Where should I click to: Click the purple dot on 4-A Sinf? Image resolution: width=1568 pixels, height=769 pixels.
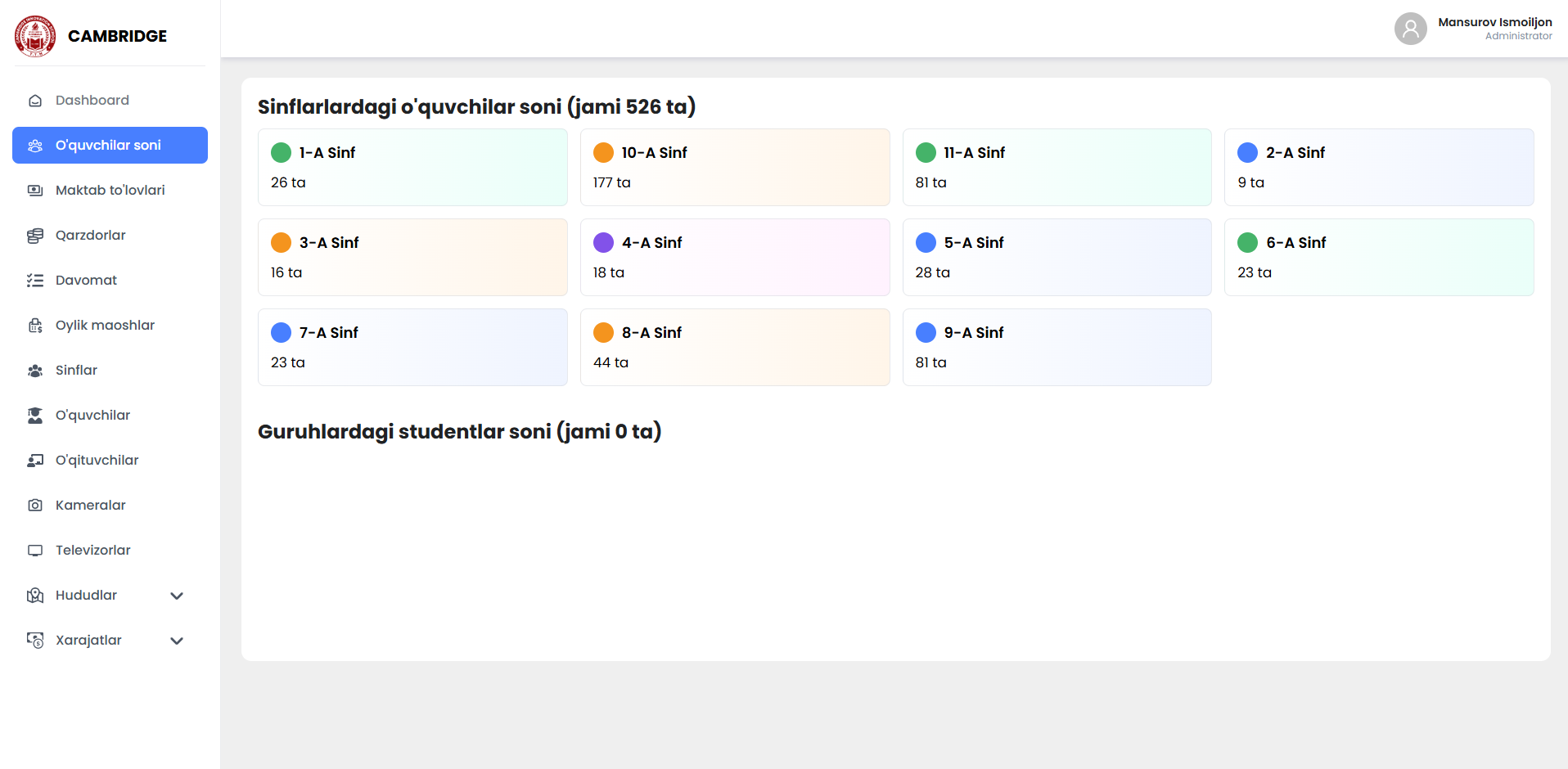(603, 242)
